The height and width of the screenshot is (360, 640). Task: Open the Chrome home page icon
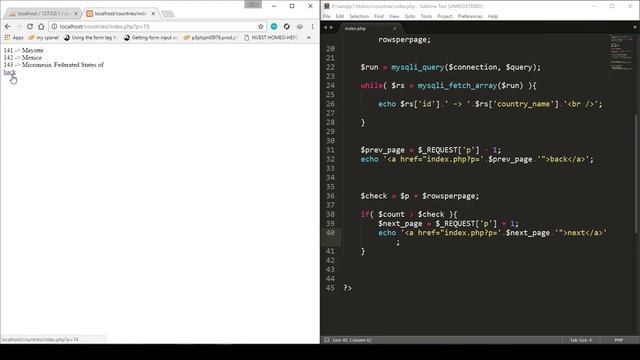(x=41, y=27)
